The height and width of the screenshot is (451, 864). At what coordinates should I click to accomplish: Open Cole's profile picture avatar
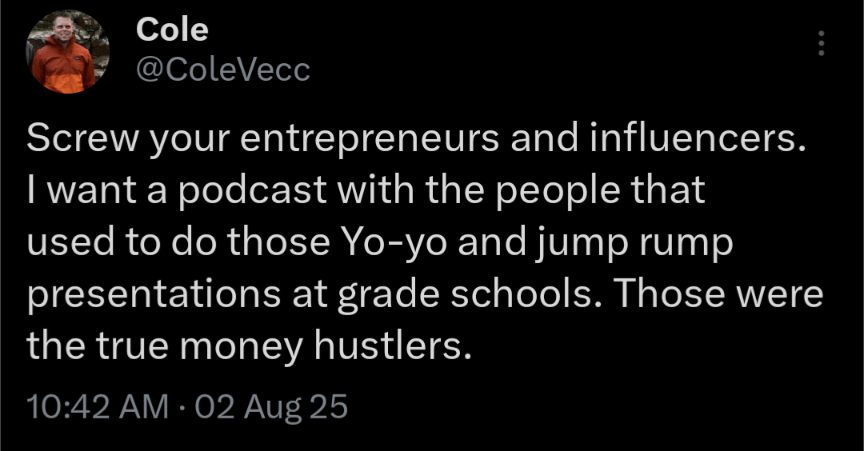tap(67, 52)
